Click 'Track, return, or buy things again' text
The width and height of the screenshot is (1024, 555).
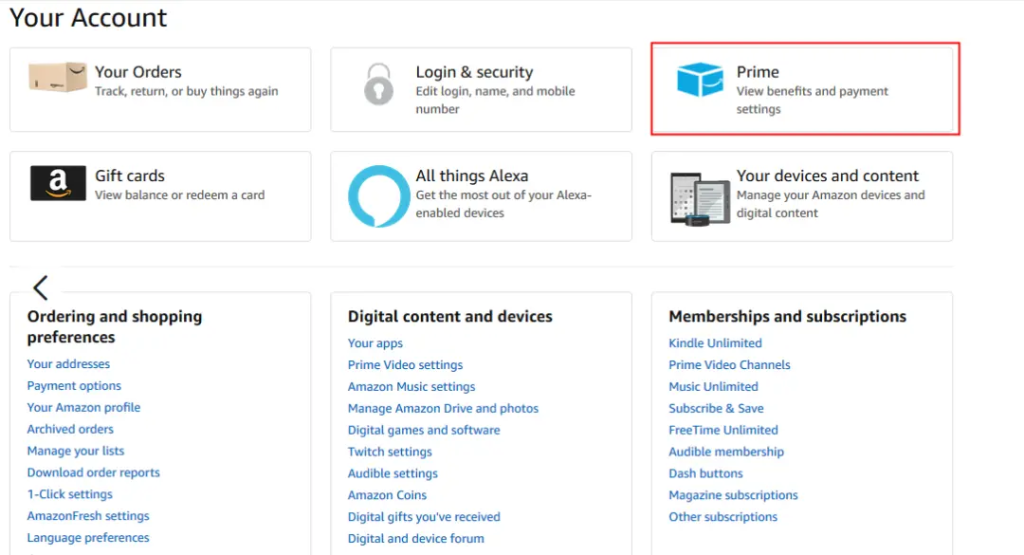tap(186, 91)
